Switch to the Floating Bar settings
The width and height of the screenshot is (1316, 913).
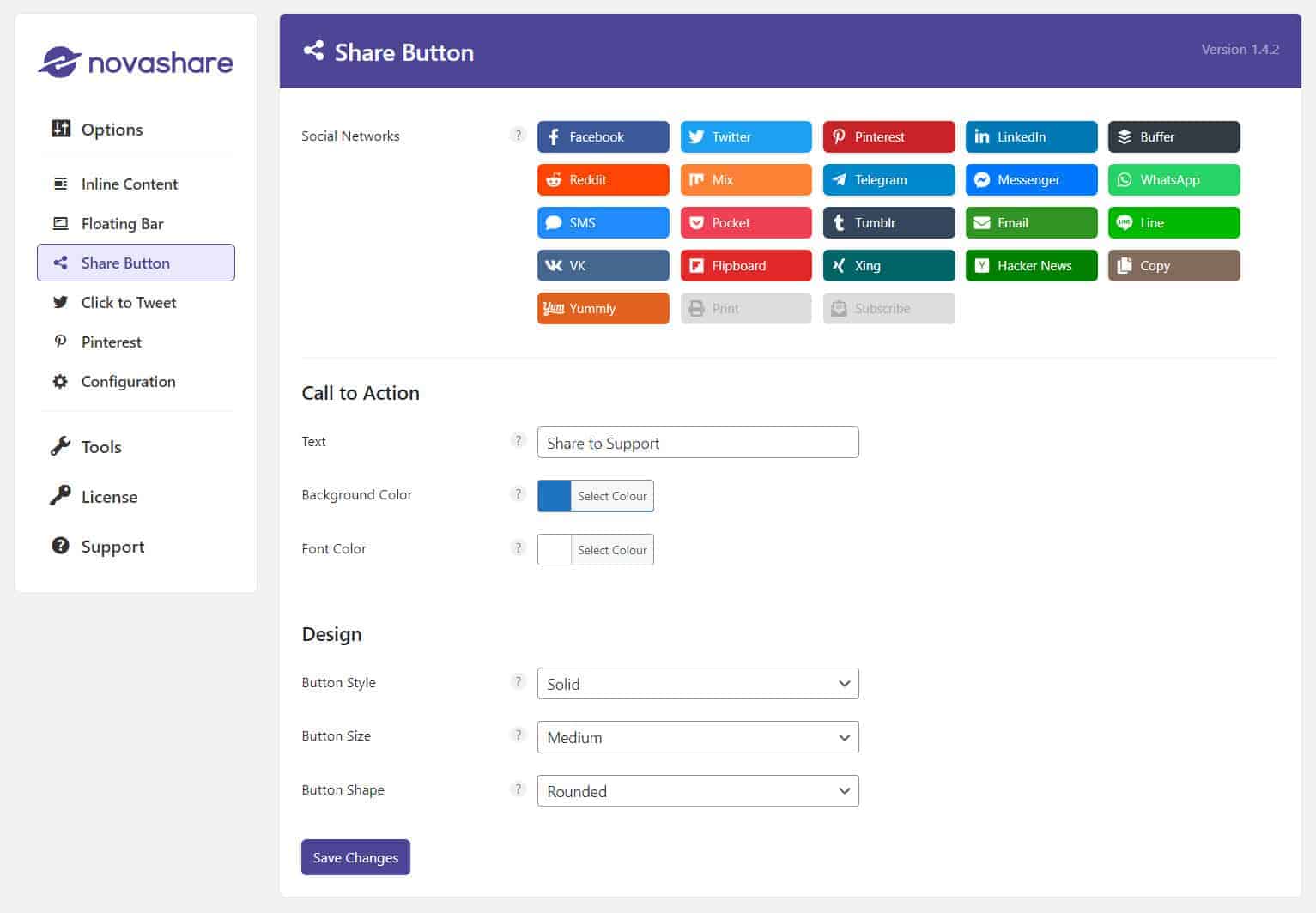[x=122, y=223]
